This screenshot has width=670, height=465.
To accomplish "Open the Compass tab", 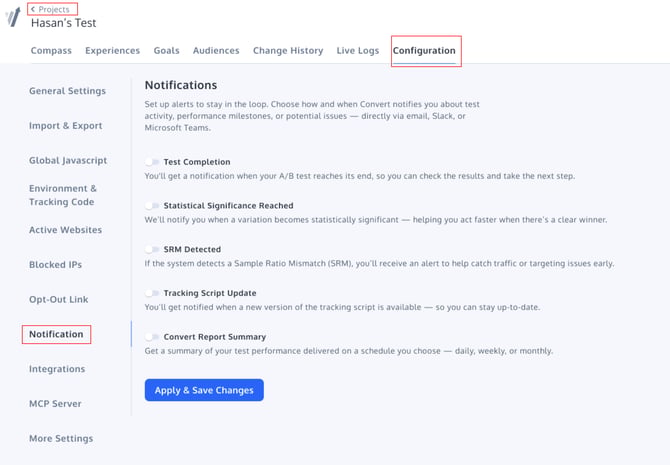I will point(51,50).
